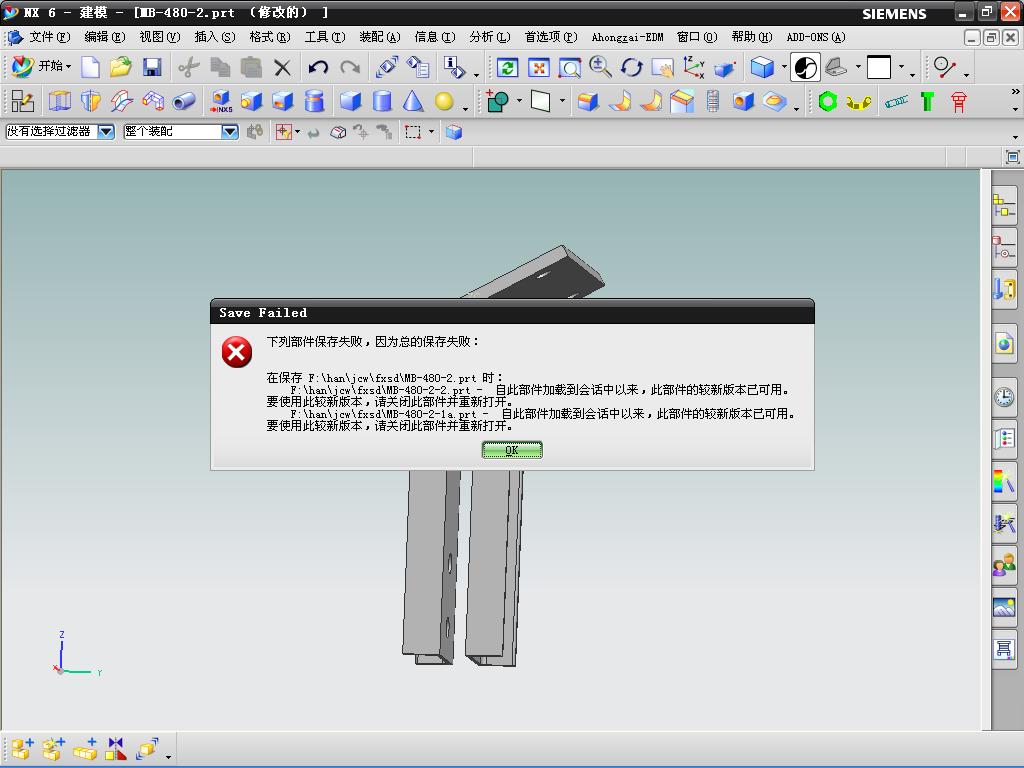Expand the rendering style dropdown arrow
This screenshot has height=768, width=1024.
click(784, 67)
